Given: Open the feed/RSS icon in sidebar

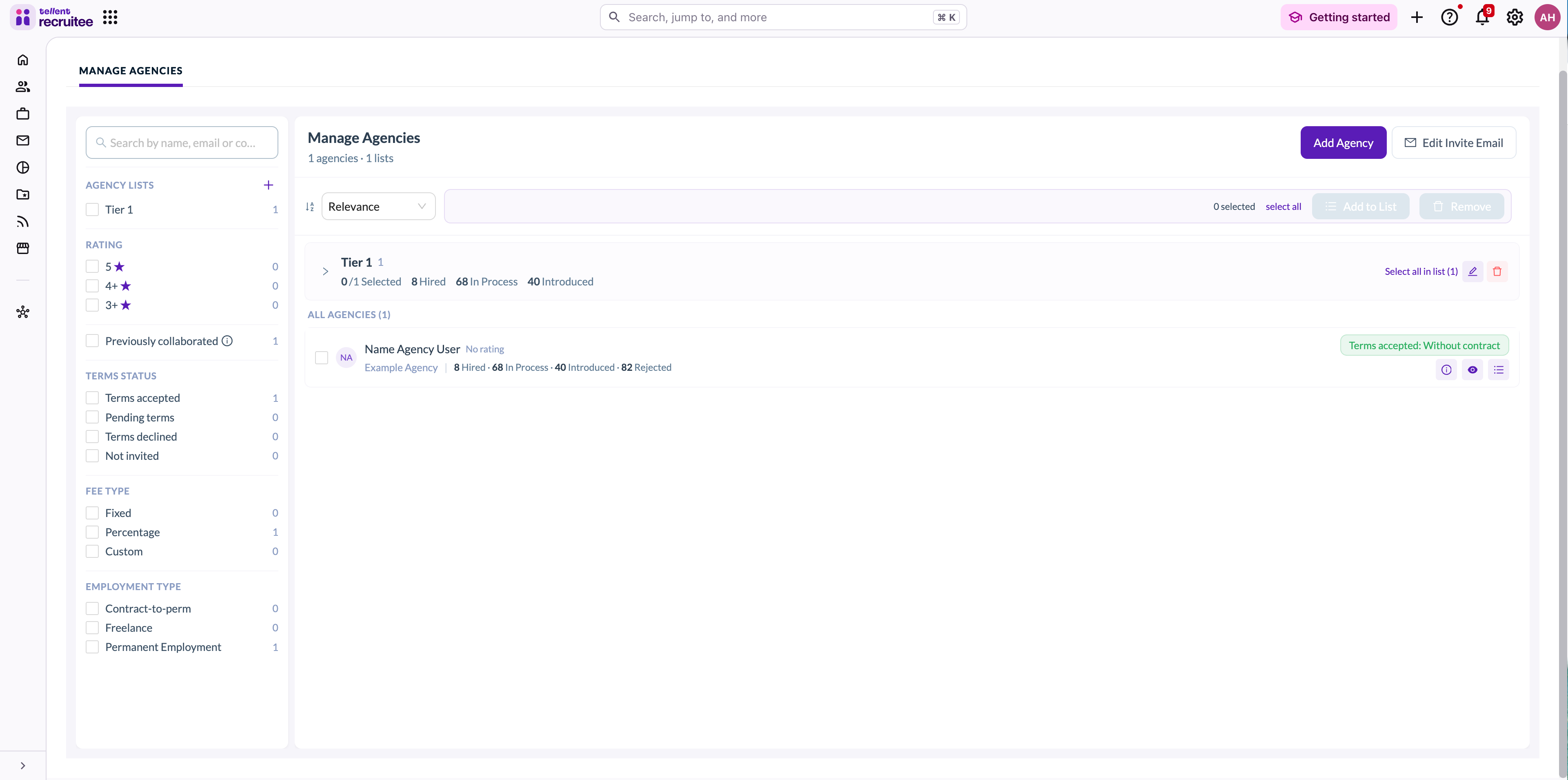Looking at the screenshot, I should [x=22, y=222].
